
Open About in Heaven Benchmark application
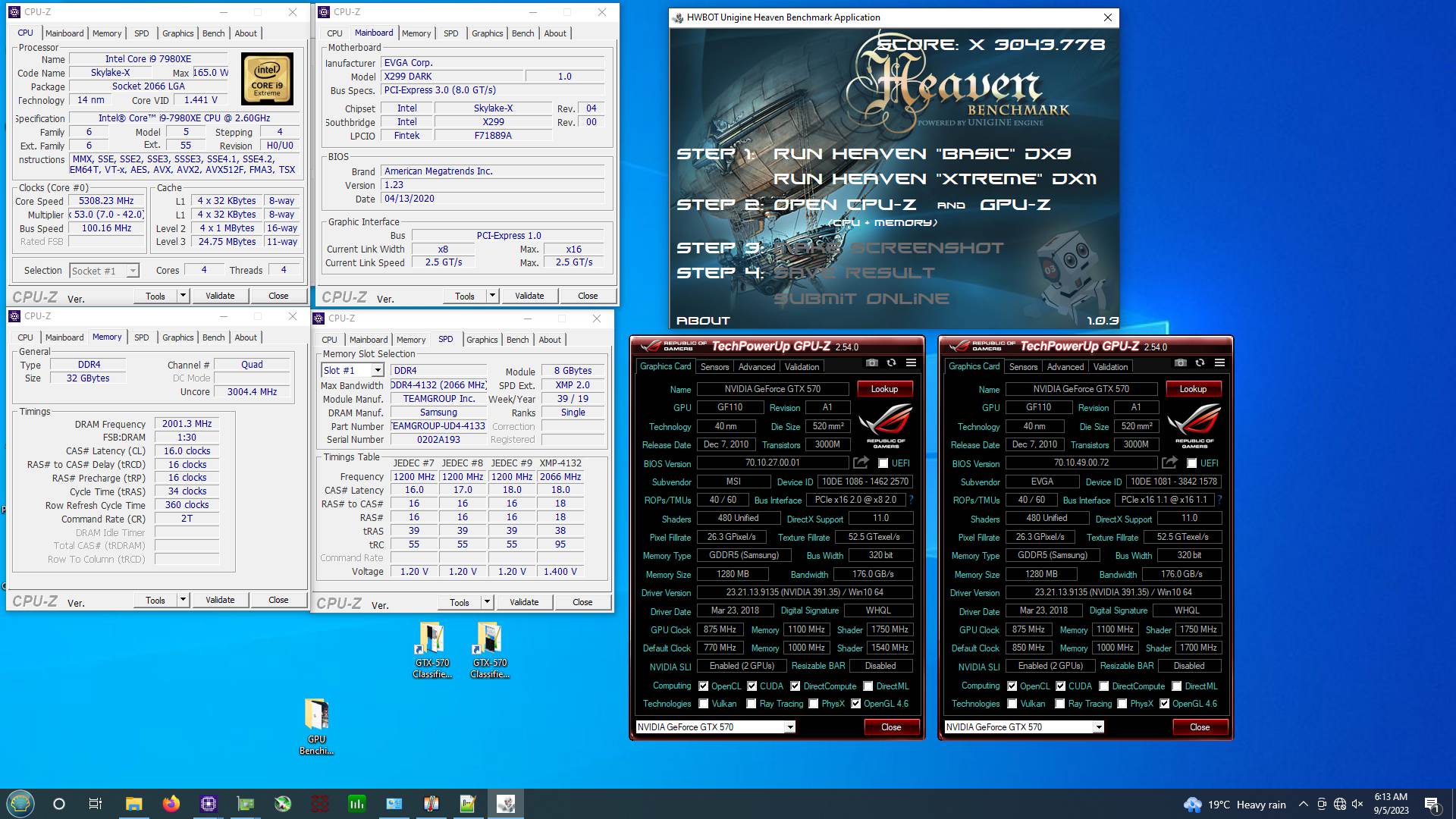(703, 321)
